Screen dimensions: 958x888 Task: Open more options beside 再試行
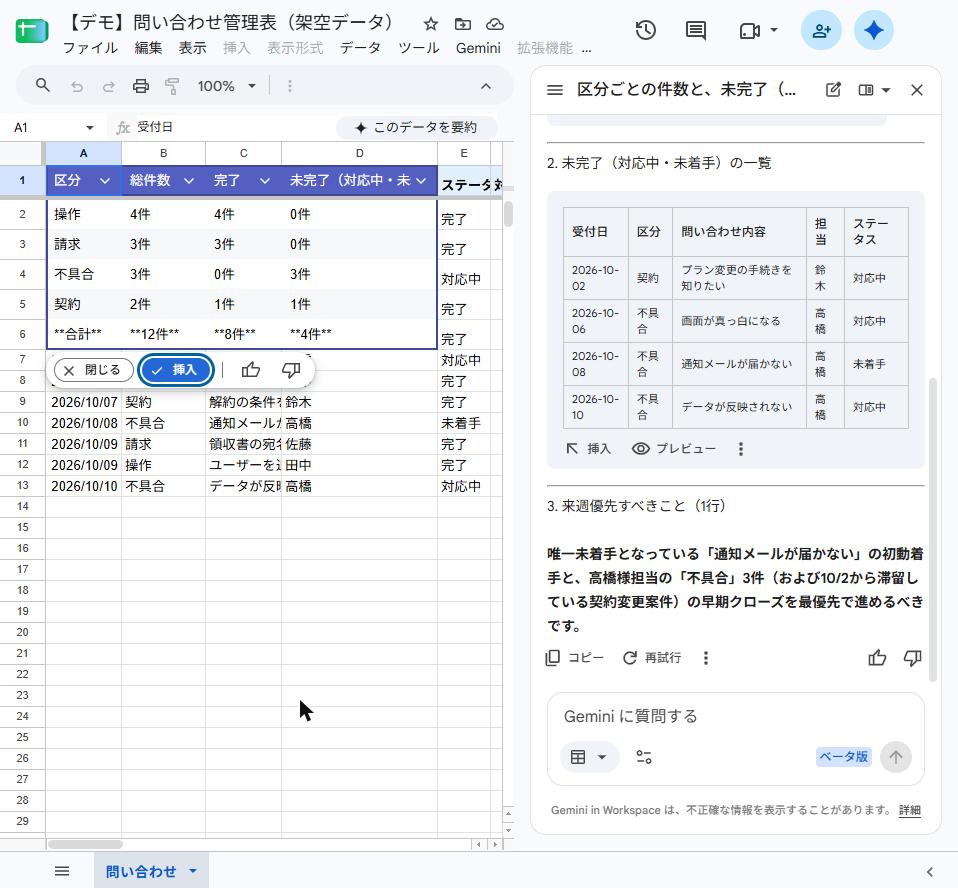click(x=706, y=658)
